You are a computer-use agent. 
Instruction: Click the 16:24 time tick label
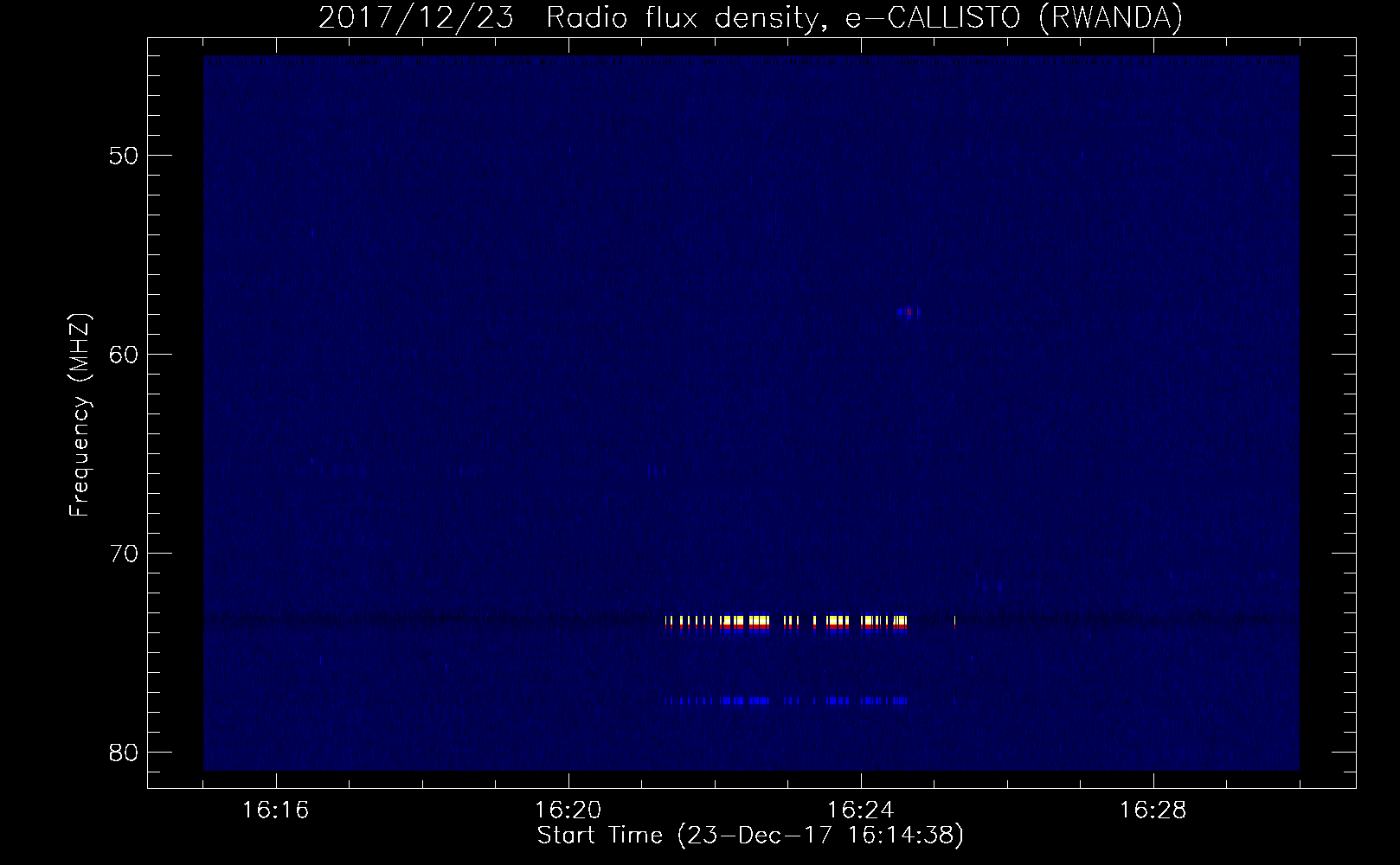point(861,811)
